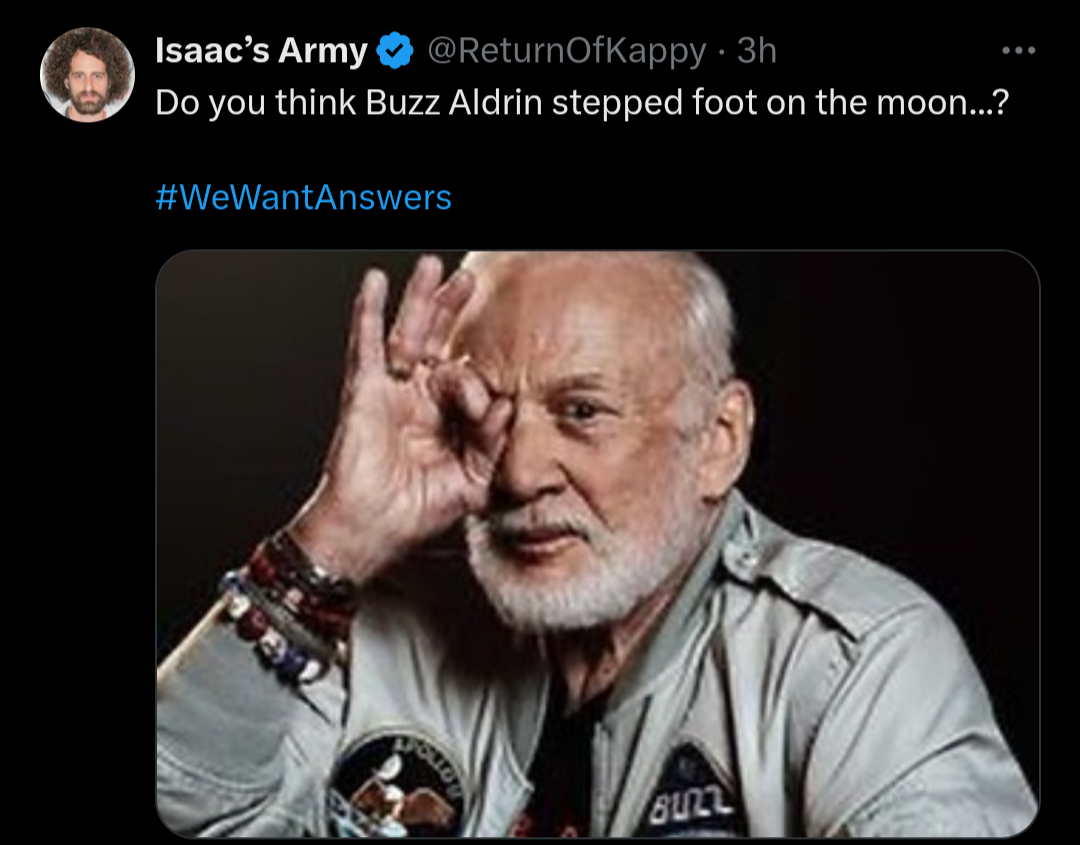1080x845 pixels.
Task: Click the Isaac's Army display name
Action: click(x=262, y=51)
